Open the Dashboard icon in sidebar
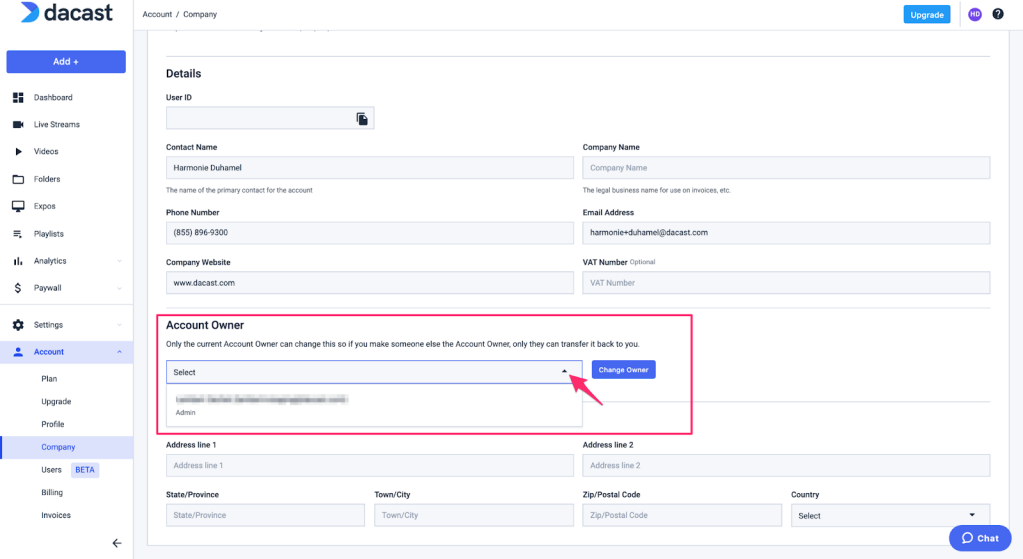Viewport: 1023px width, 559px height. coord(18,97)
